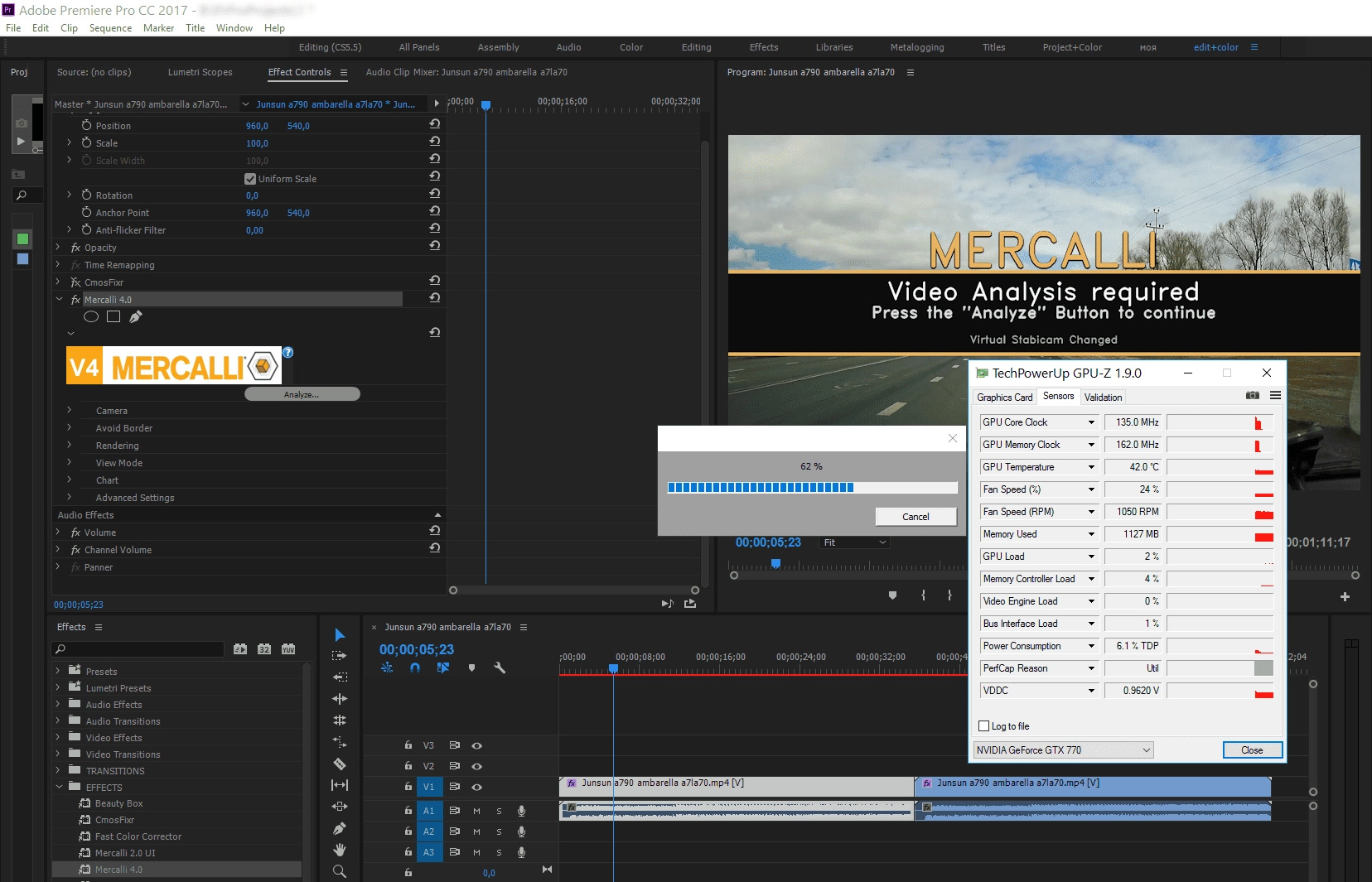Toggle Mercalli 4.0 fx effect on/off
The image size is (1372, 882).
[x=75, y=300]
